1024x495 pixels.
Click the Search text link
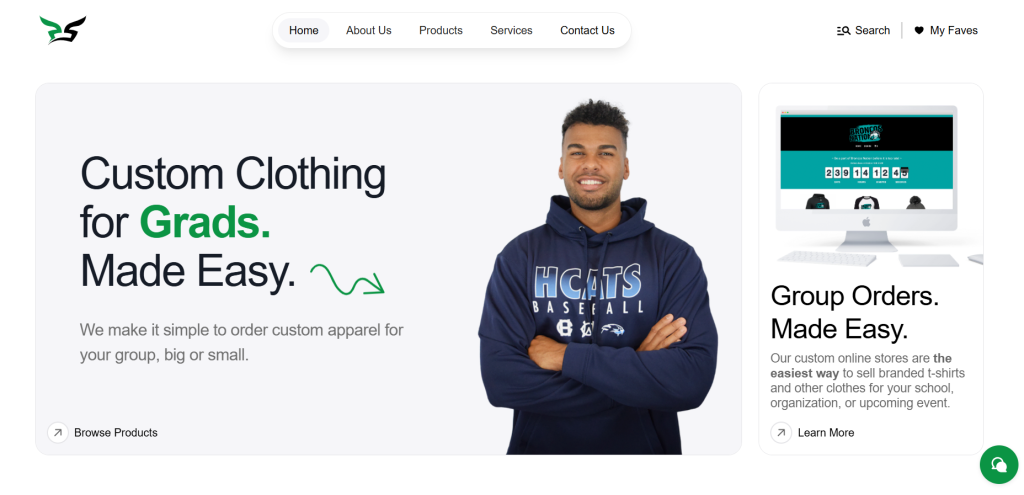(872, 31)
